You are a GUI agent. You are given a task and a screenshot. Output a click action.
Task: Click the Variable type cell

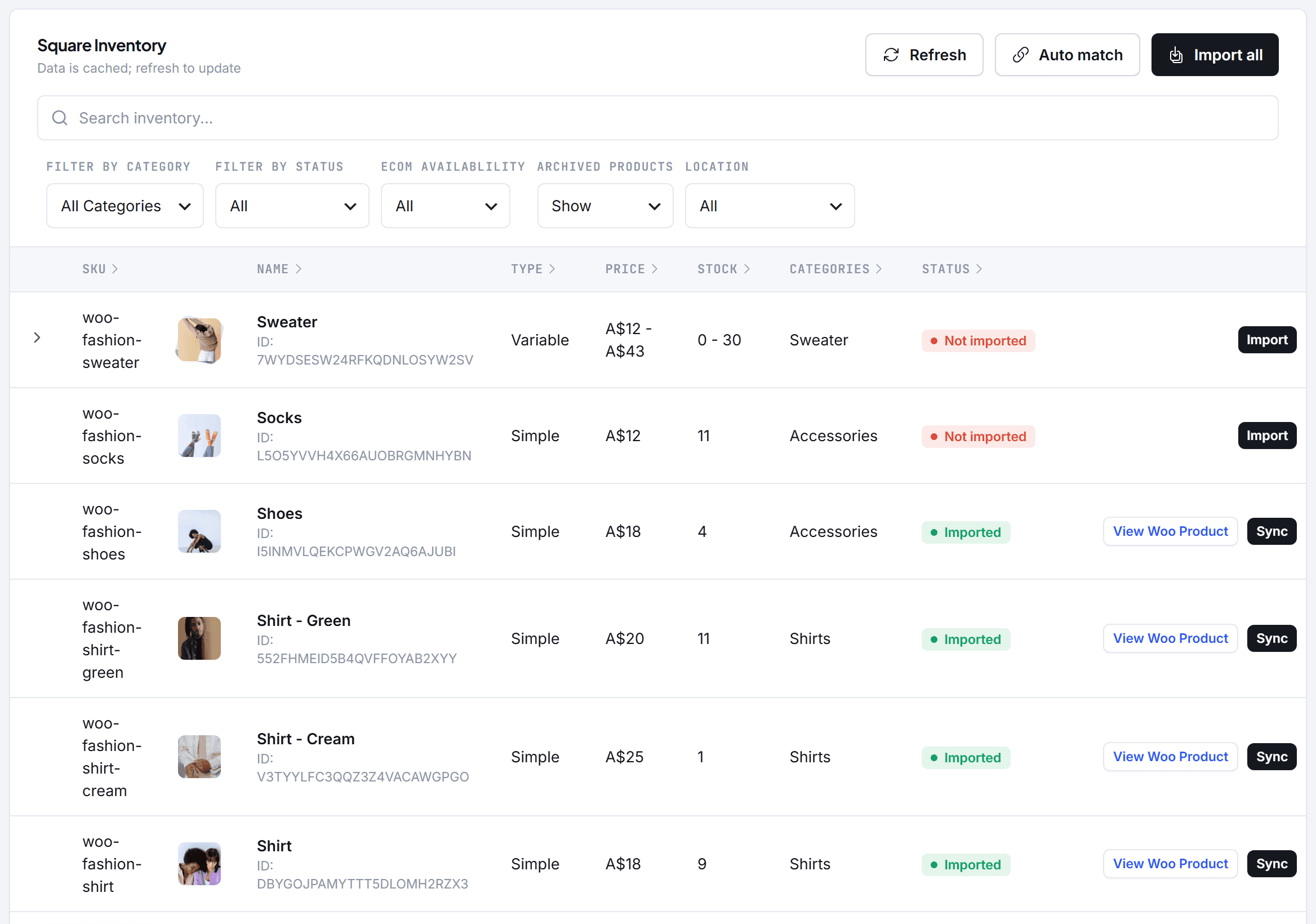[x=539, y=340]
